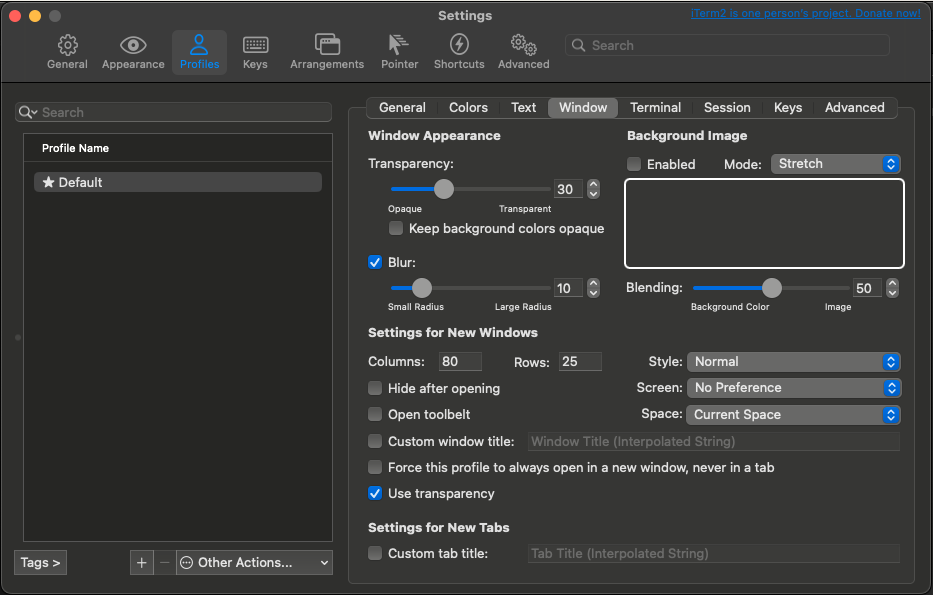Open the Pointer cursor icon

pyautogui.click(x=399, y=45)
